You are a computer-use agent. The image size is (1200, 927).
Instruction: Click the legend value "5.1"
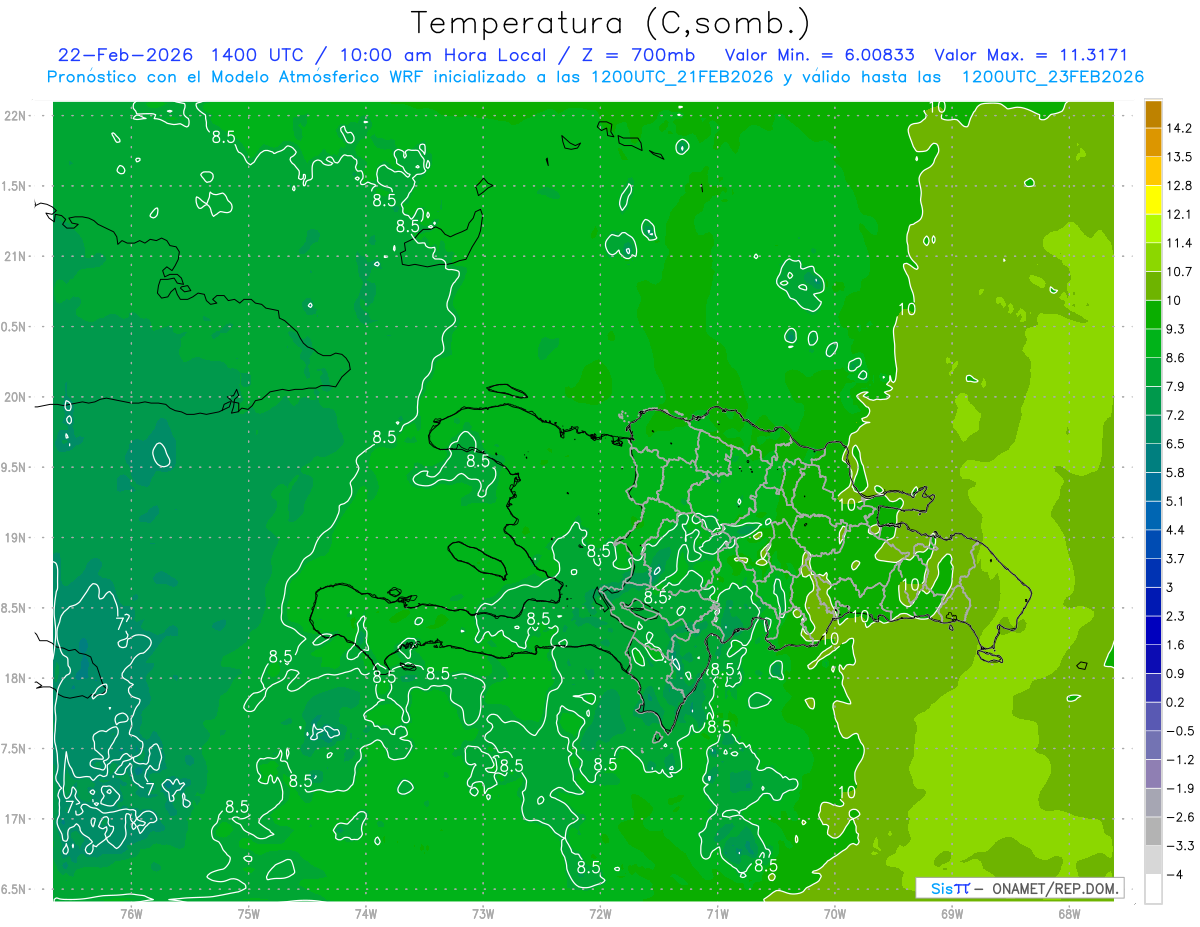click(x=1176, y=501)
